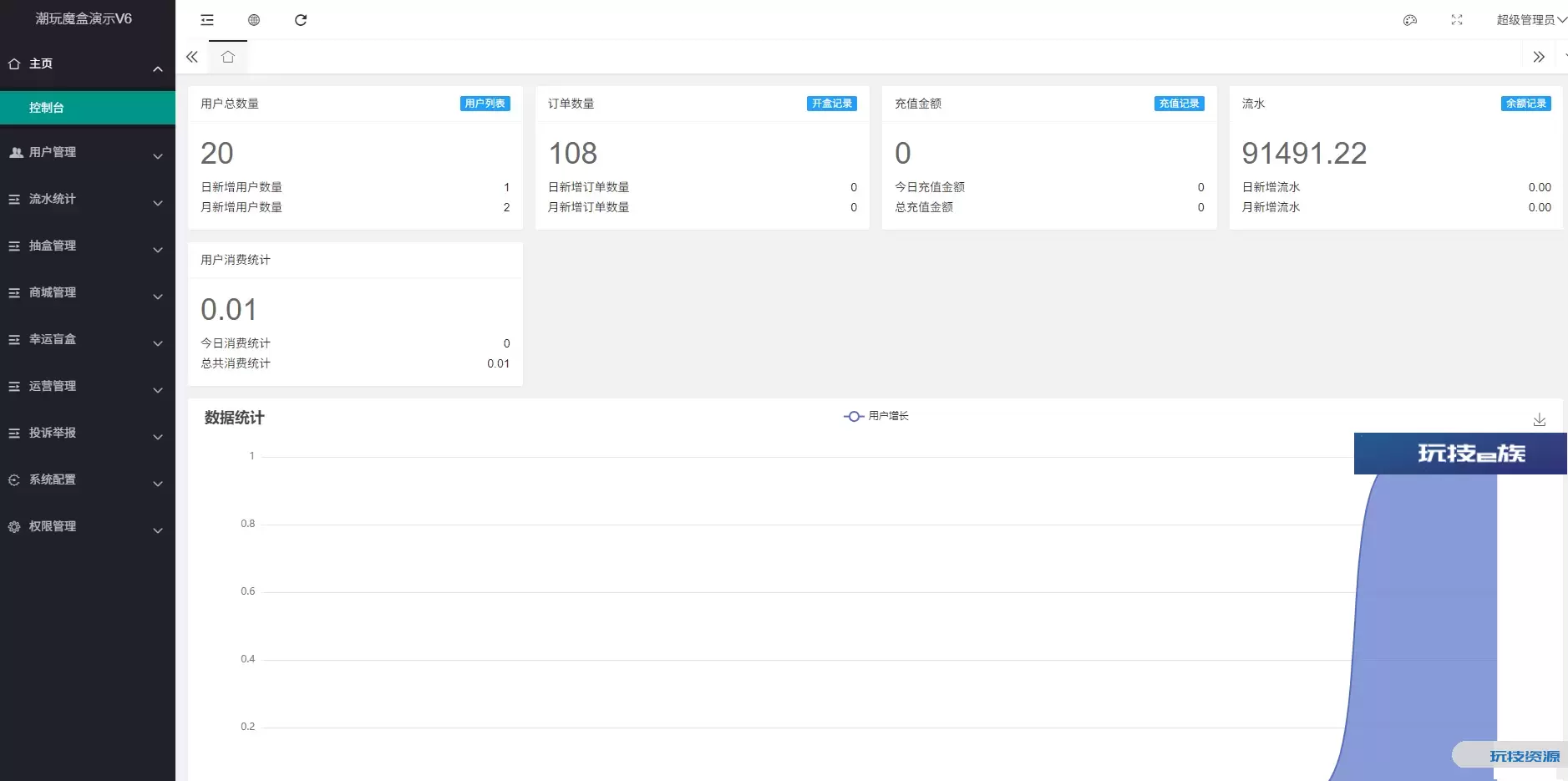Click the 余额记录 badge button
The width and height of the screenshot is (1568, 781).
pyautogui.click(x=1526, y=104)
